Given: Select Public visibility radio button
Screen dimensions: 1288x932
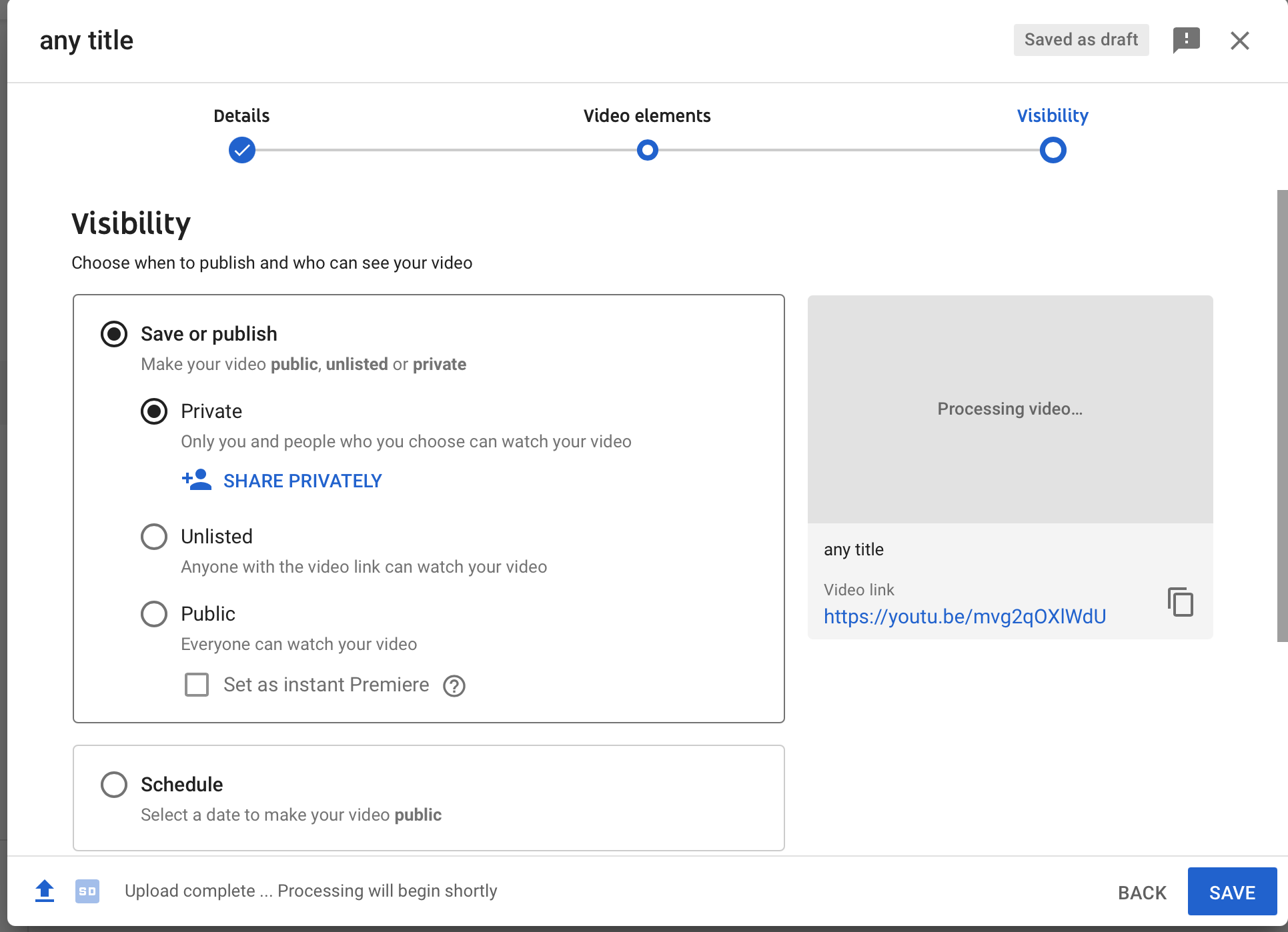Looking at the screenshot, I should 154,614.
